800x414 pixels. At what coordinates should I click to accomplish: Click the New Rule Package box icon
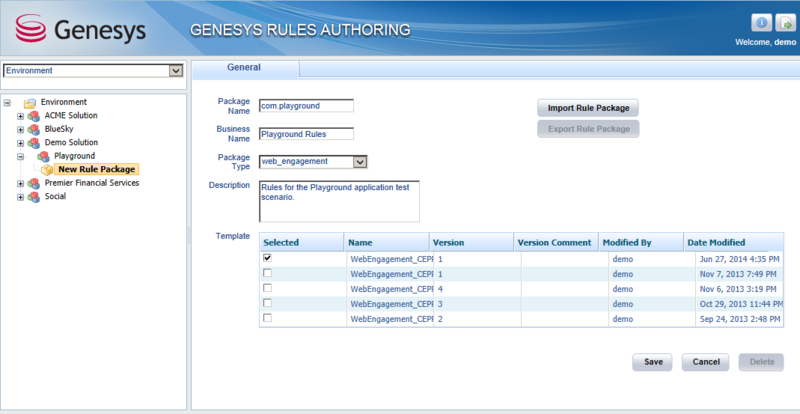pos(47,169)
